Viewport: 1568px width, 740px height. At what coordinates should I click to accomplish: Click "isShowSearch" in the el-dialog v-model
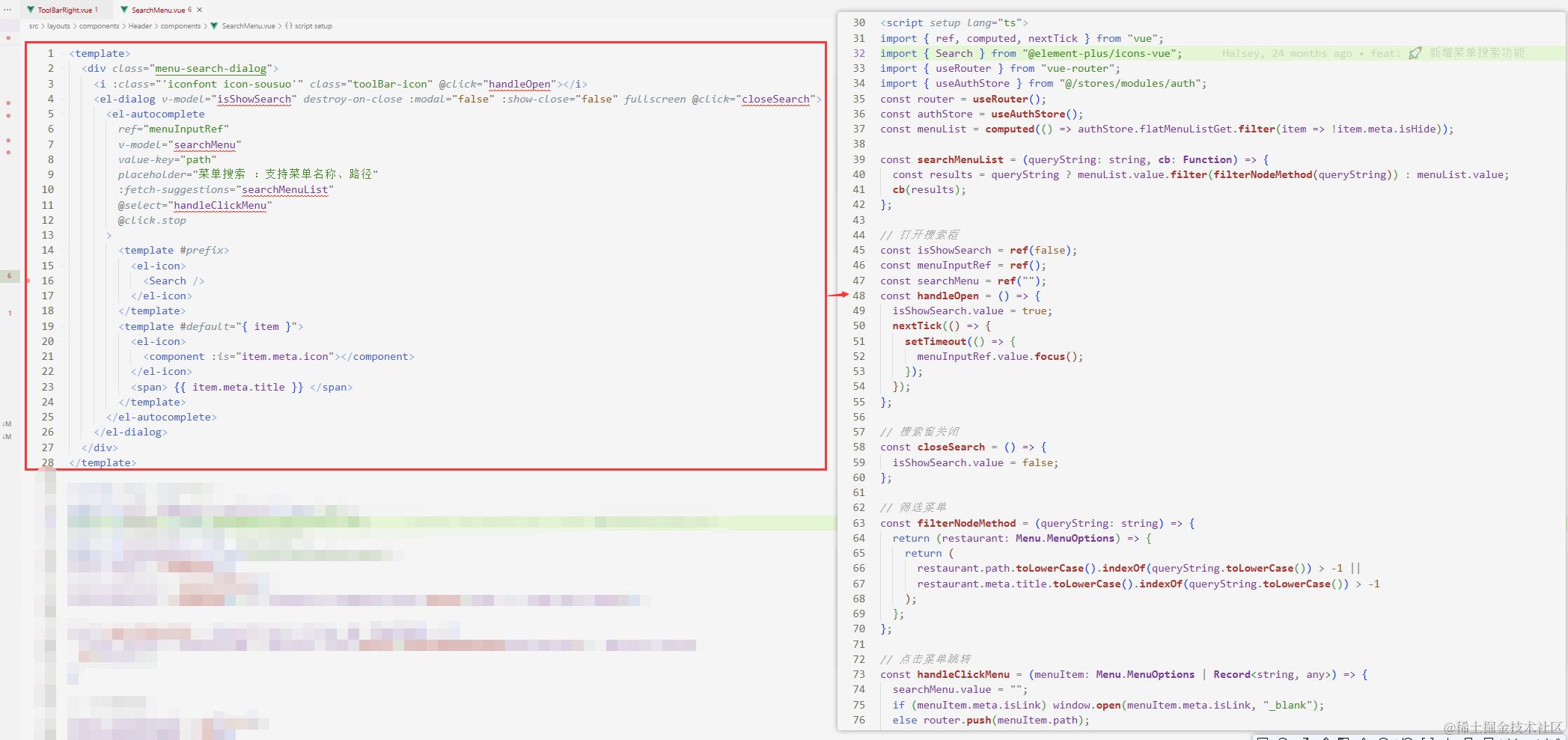[254, 100]
